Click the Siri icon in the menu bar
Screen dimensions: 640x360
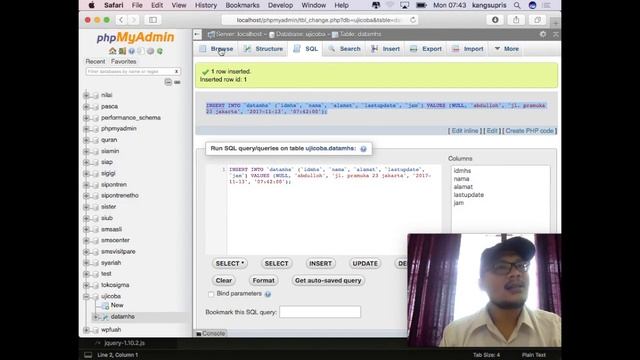[532, 5]
